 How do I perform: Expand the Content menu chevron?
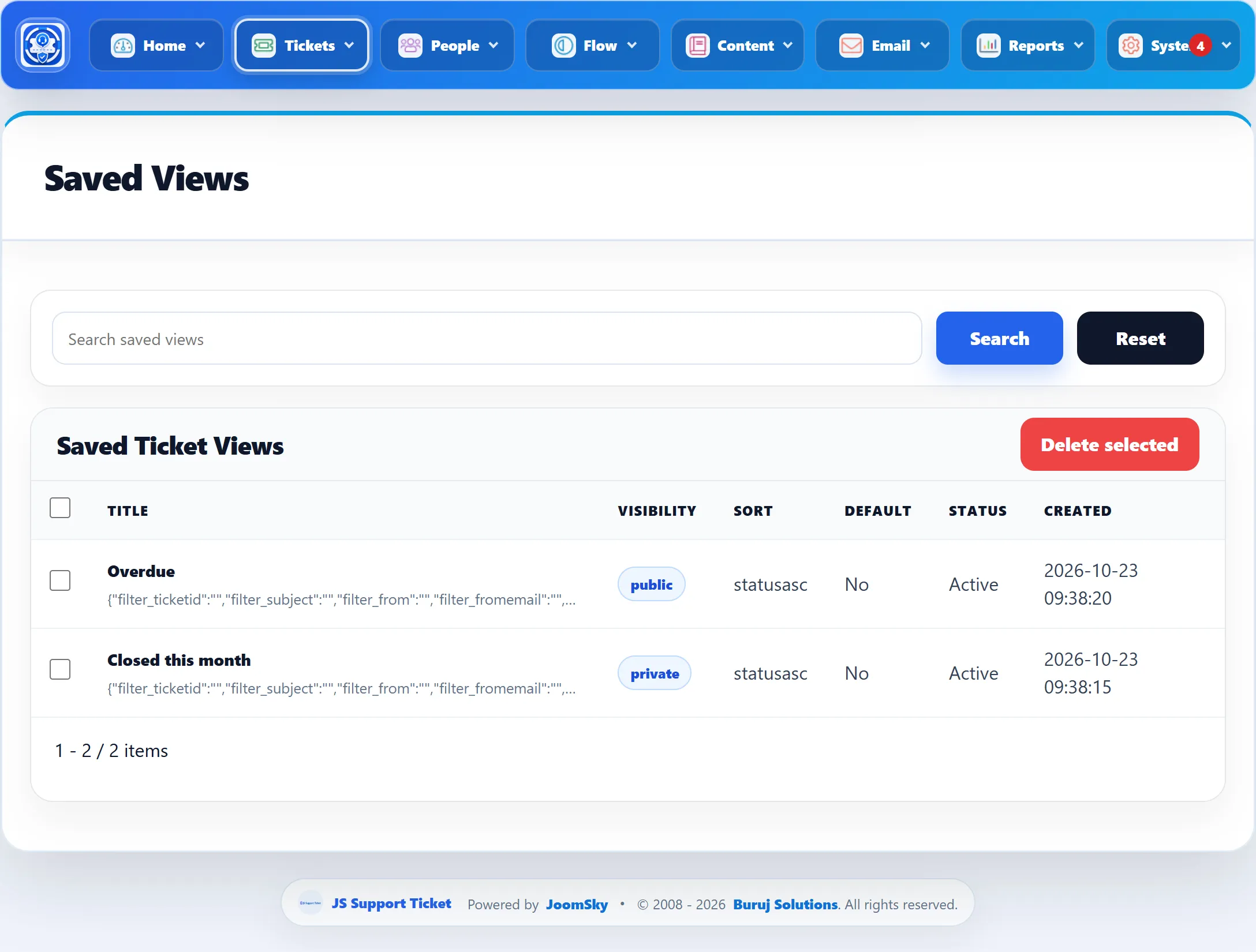click(788, 46)
